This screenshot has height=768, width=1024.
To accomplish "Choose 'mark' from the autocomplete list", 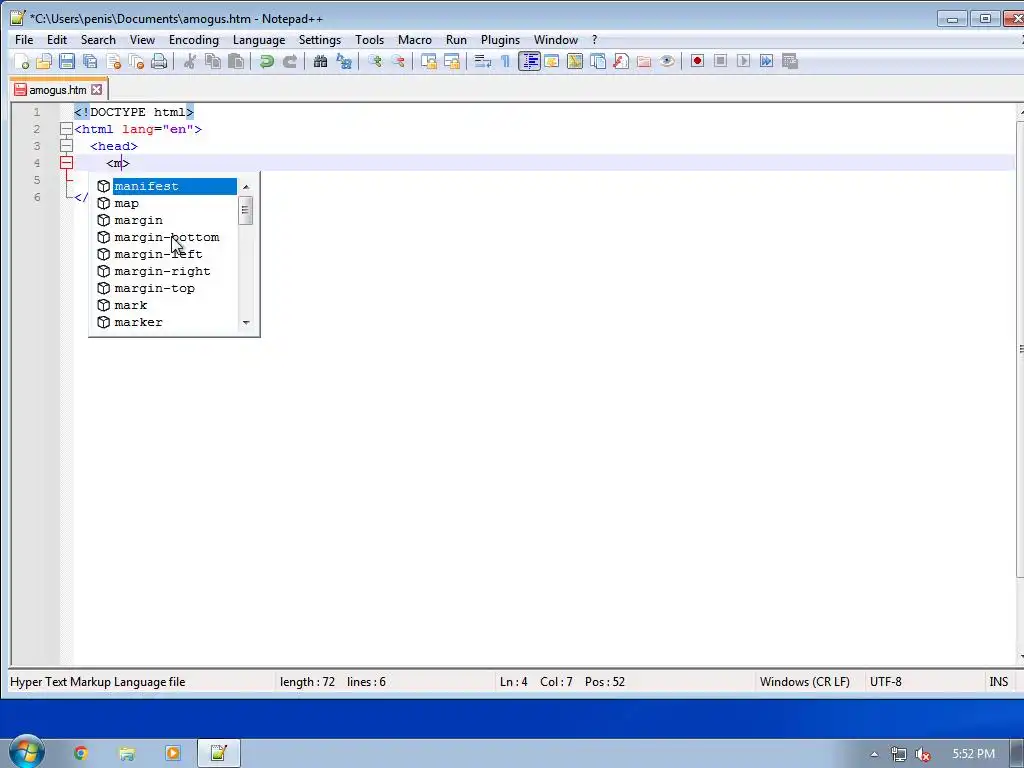I will point(166,305).
